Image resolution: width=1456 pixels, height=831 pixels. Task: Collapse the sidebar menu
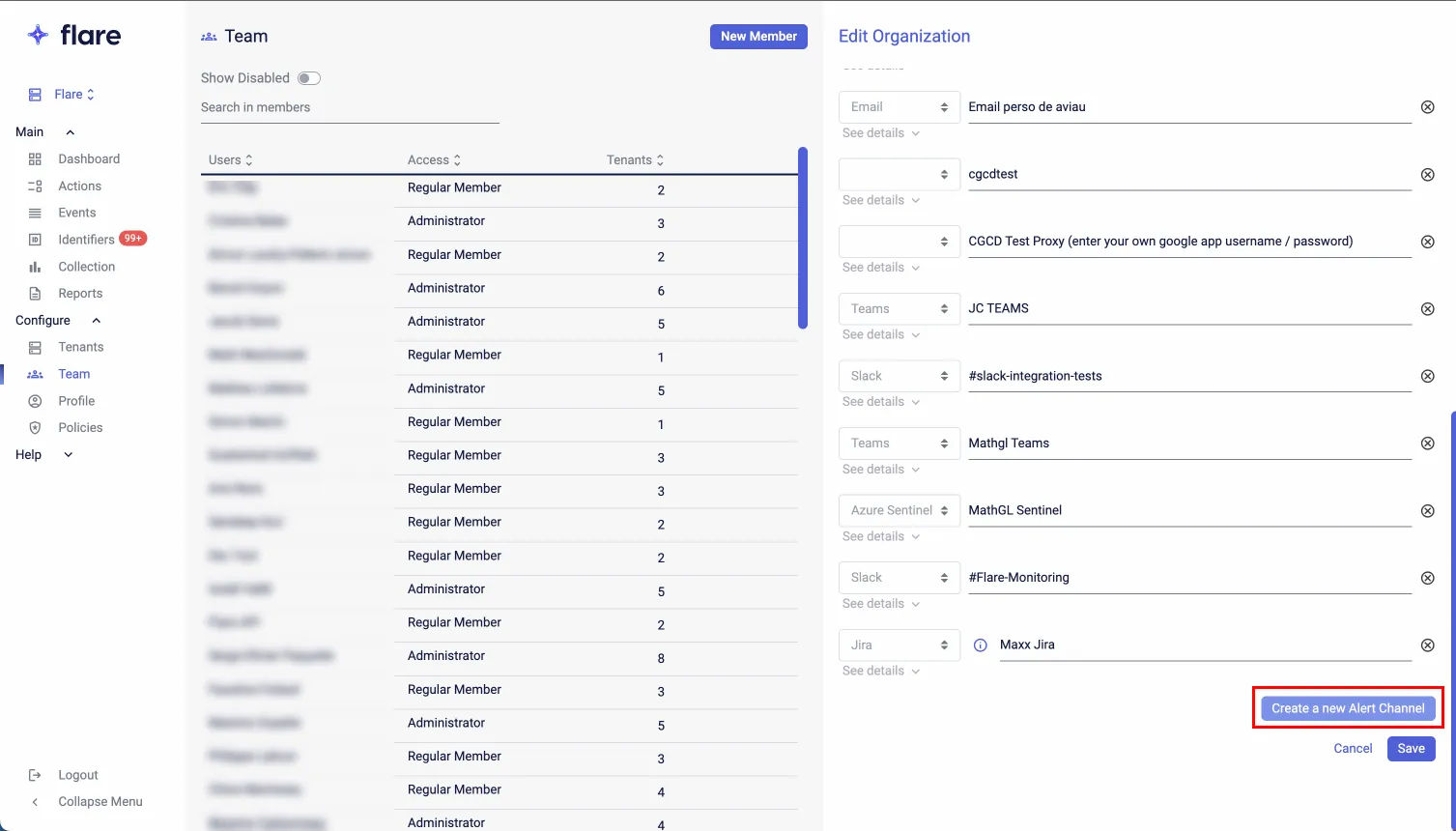(86, 802)
